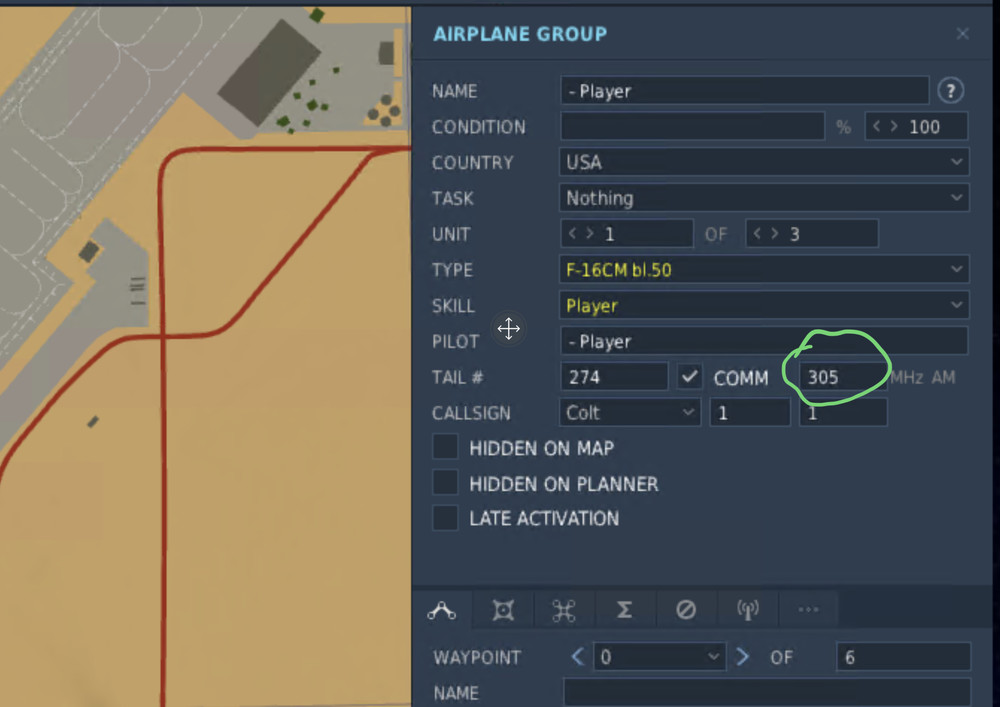Open the CALLSIGN dropdown showing Colt
This screenshot has width=1000, height=707.
click(630, 412)
